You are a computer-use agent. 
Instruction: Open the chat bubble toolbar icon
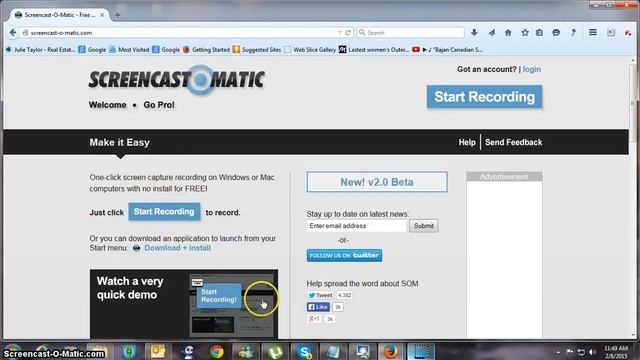tap(556, 33)
